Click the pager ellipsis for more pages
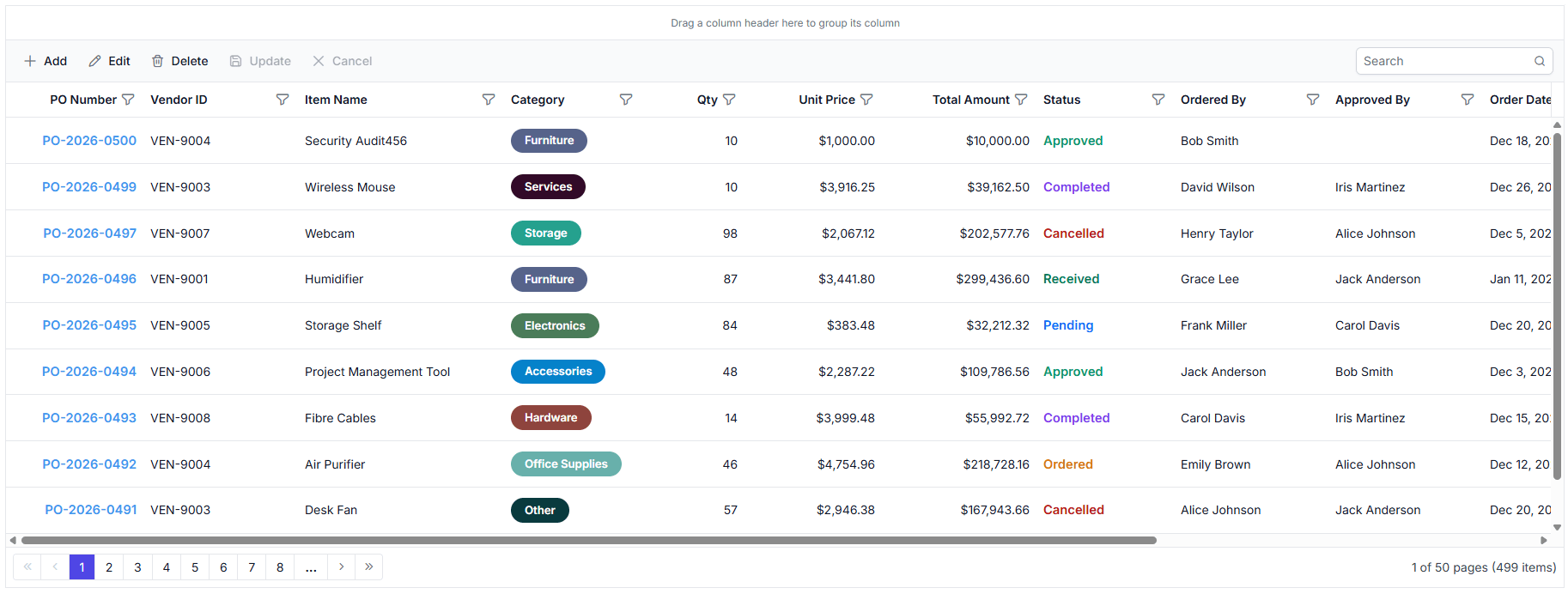The height and width of the screenshot is (594, 1568). pyautogui.click(x=311, y=567)
